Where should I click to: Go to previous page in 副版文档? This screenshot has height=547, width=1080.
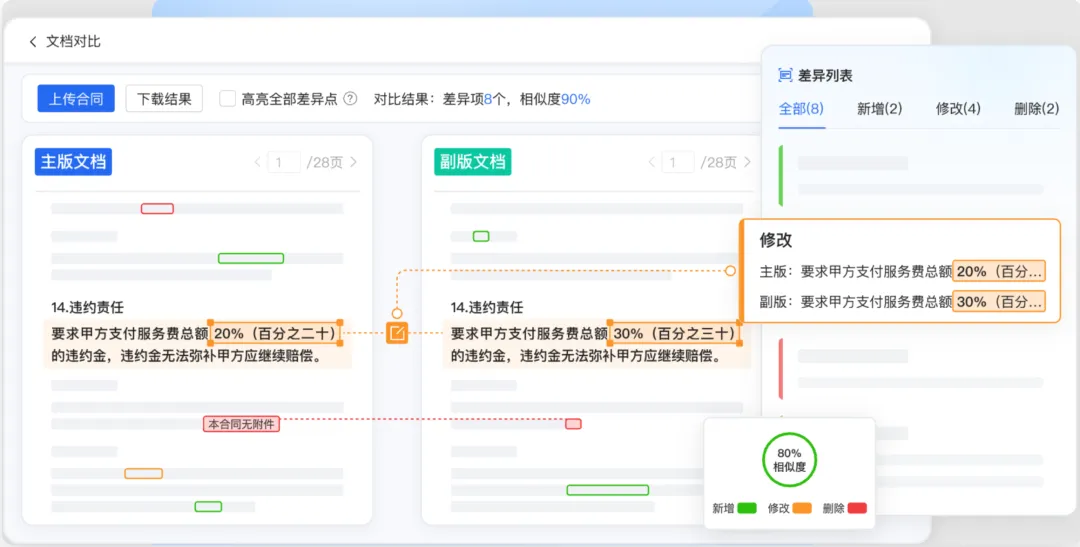pyautogui.click(x=652, y=163)
